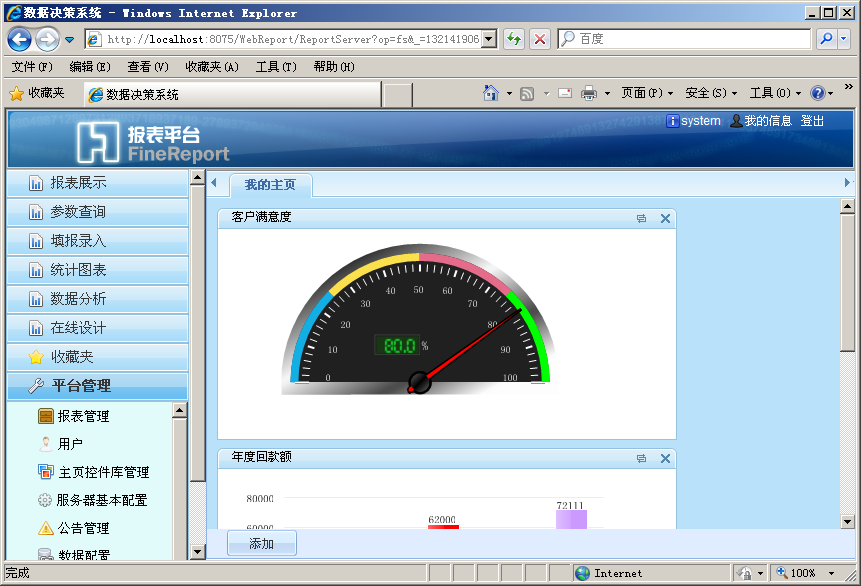Open the 查看(V) menu
The width and height of the screenshot is (861, 586).
pyautogui.click(x=148, y=67)
